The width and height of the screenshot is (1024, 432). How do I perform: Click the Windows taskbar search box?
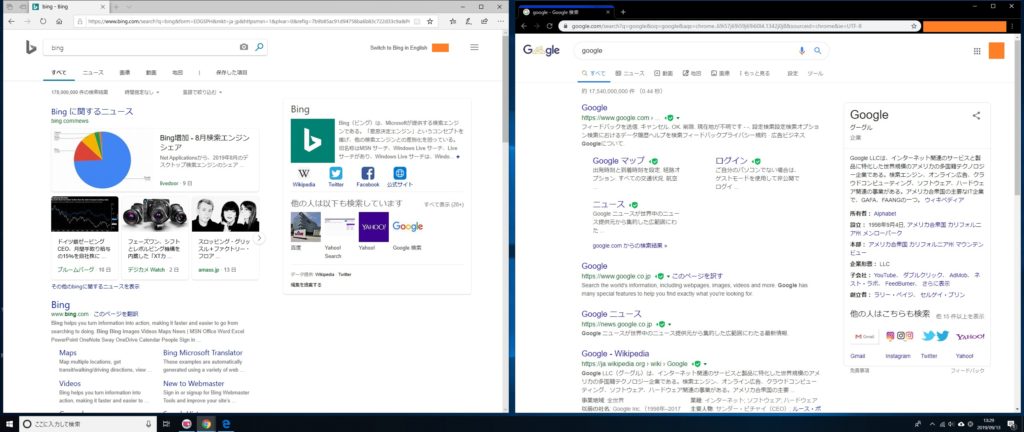[x=88, y=424]
